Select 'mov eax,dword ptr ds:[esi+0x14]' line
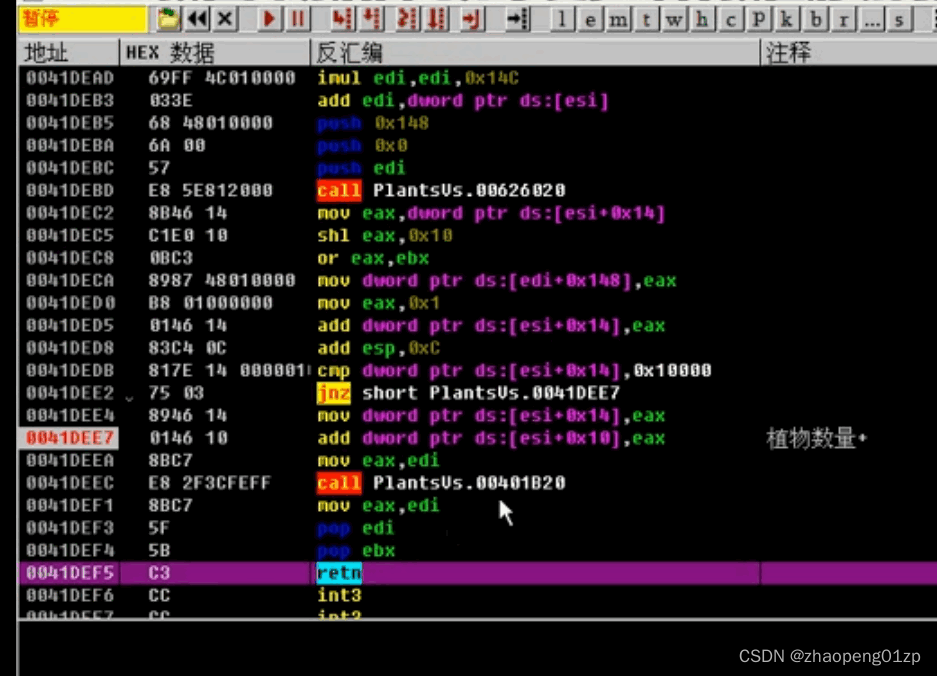Image resolution: width=937 pixels, height=676 pixels. 491,213
